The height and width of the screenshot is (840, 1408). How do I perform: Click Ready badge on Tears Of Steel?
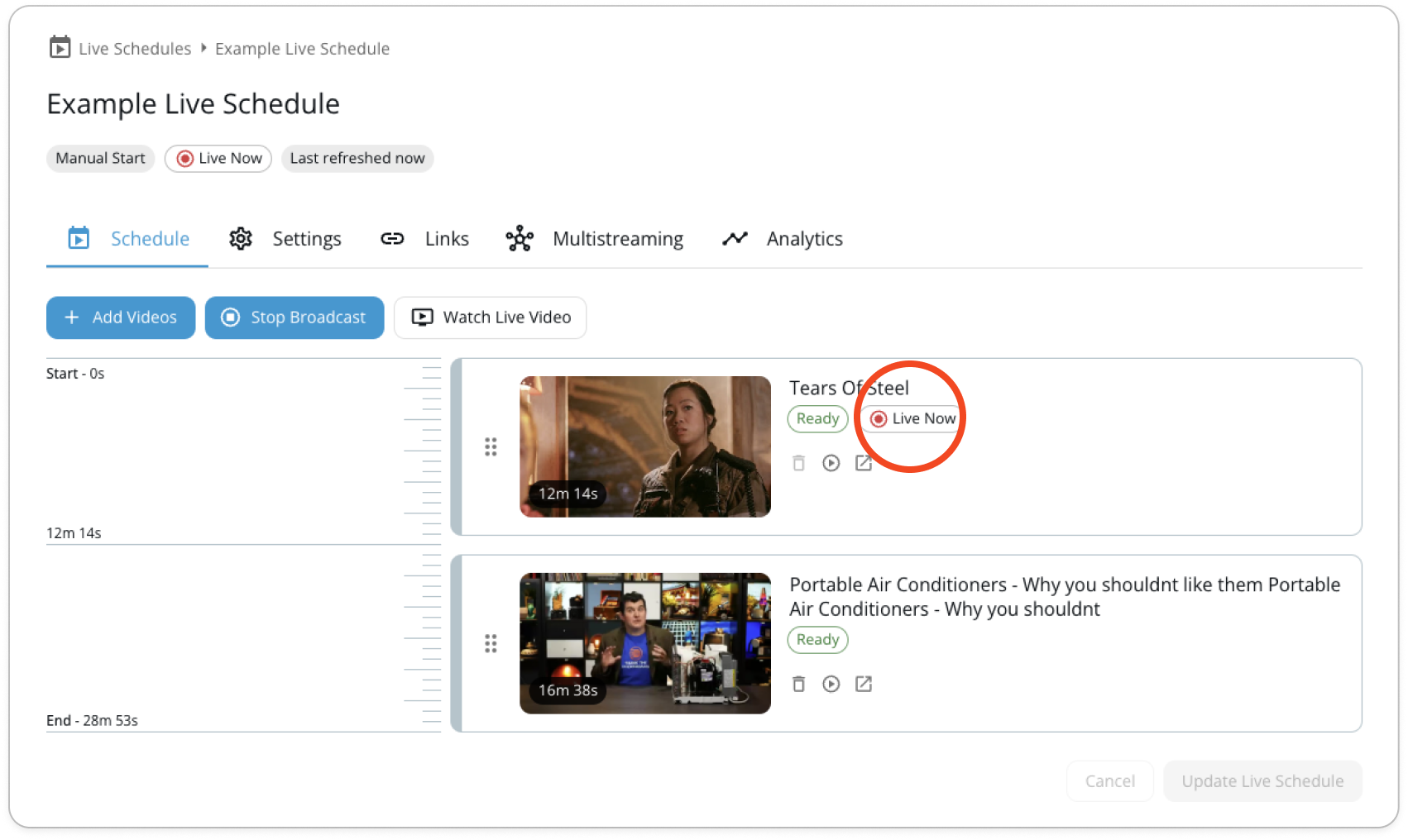point(817,418)
